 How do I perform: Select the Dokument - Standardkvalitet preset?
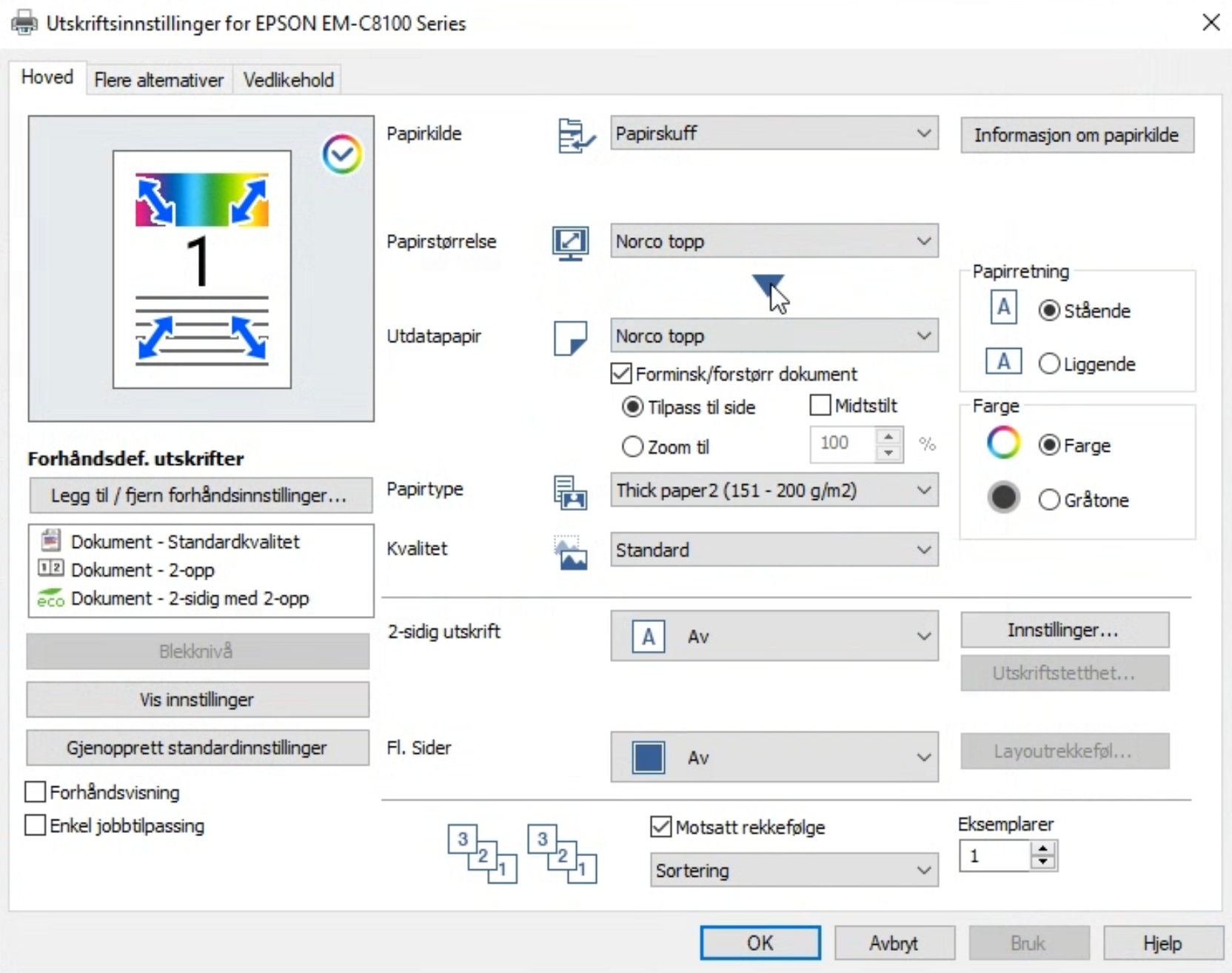(x=185, y=541)
